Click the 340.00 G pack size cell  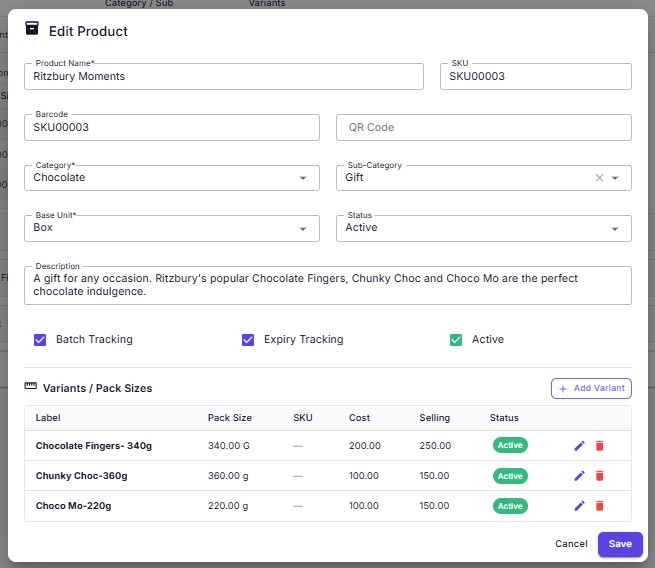point(228,446)
